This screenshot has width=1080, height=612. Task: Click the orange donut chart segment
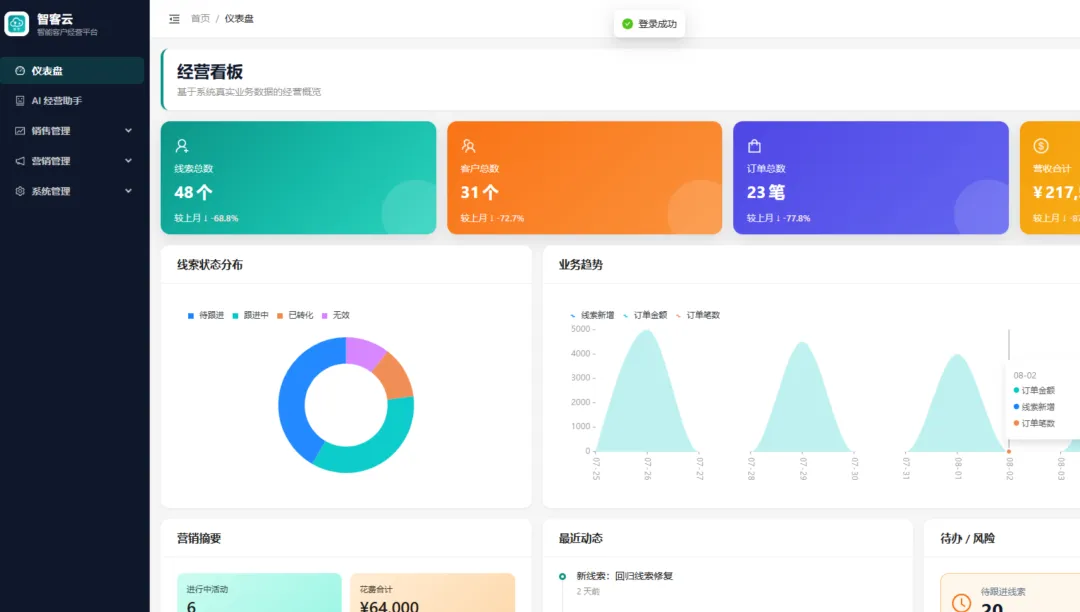pyautogui.click(x=395, y=377)
